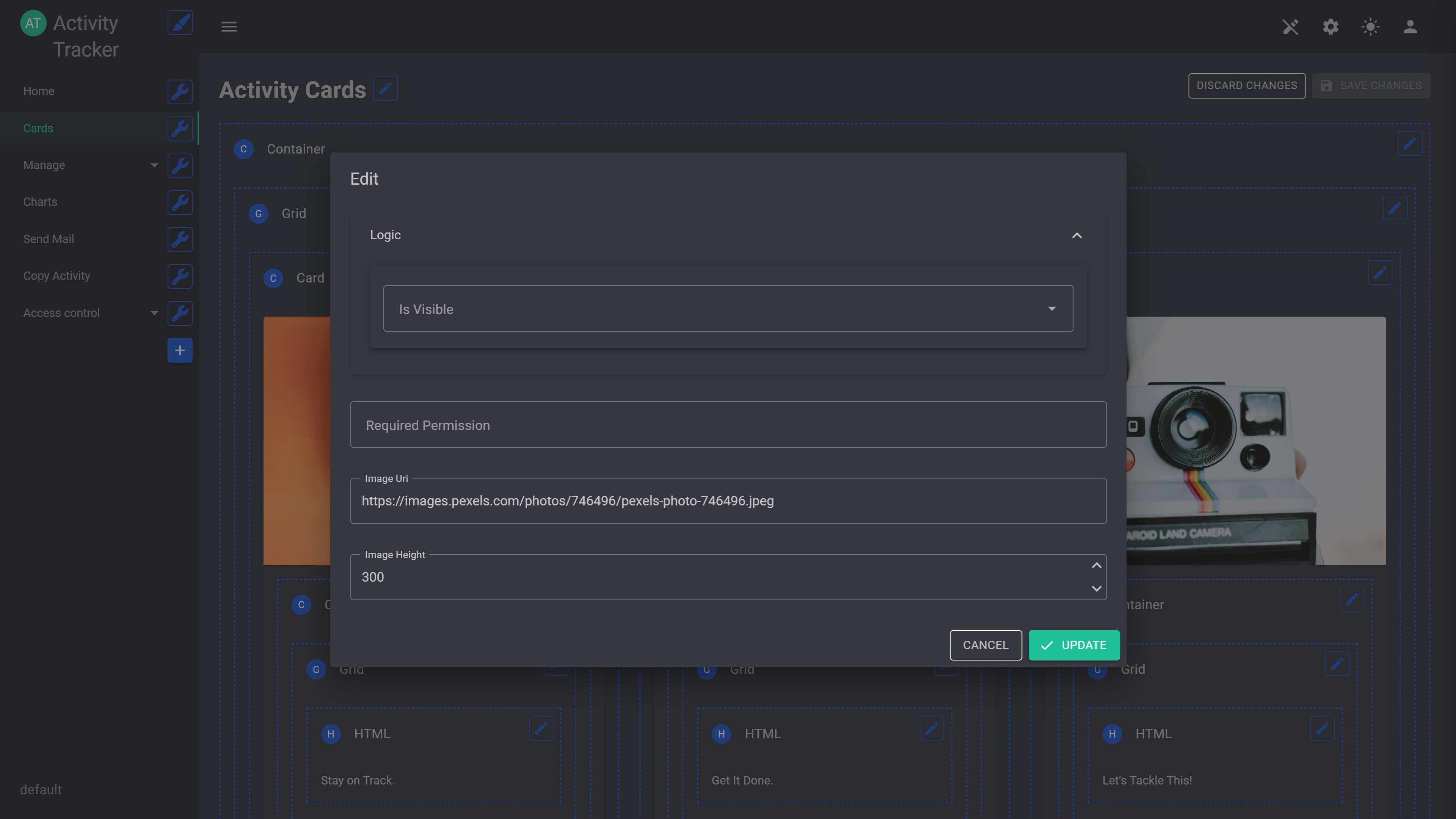Click the Update button
1456x819 pixels.
coord(1074,645)
